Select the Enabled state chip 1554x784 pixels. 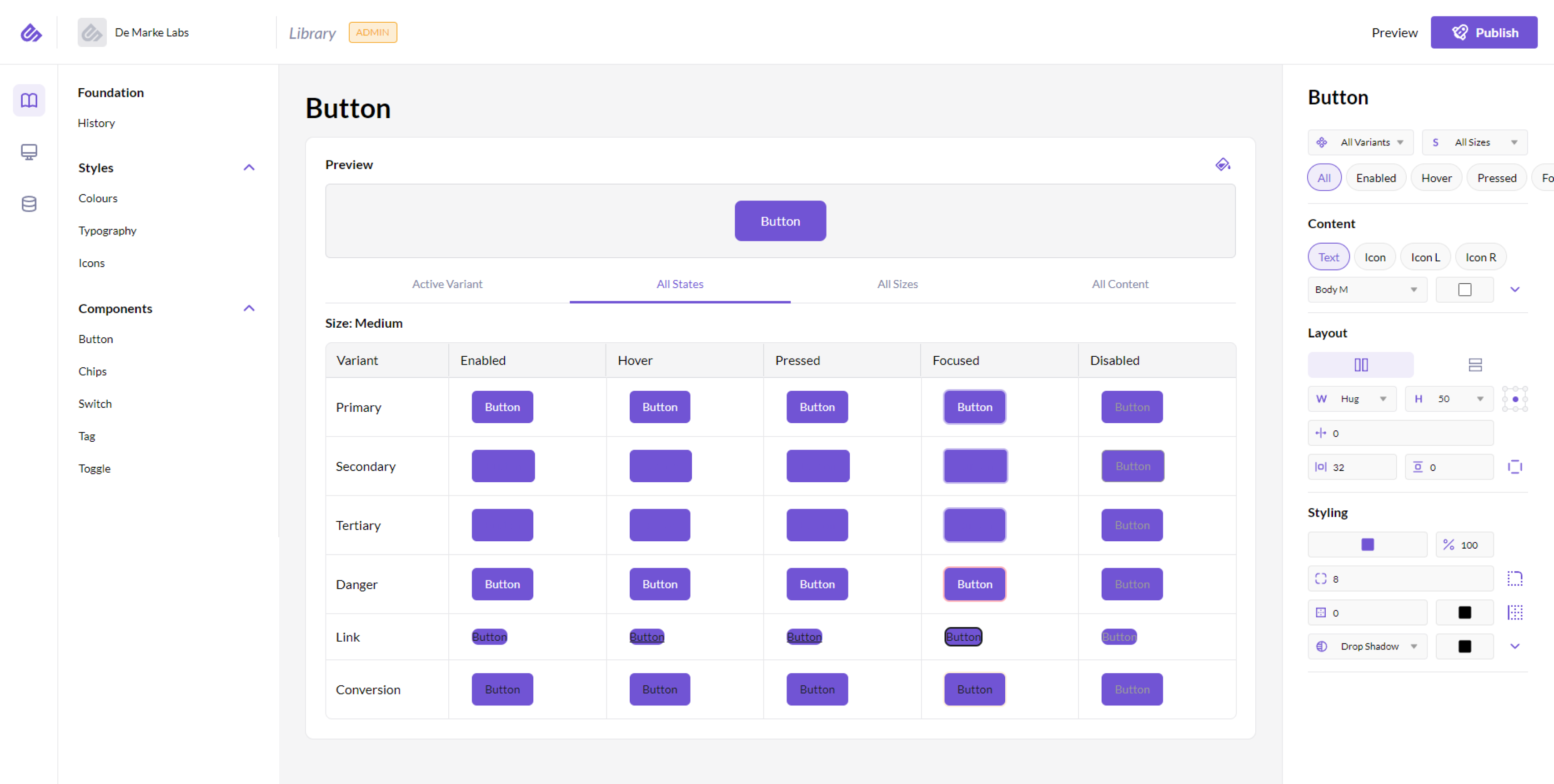(1375, 178)
